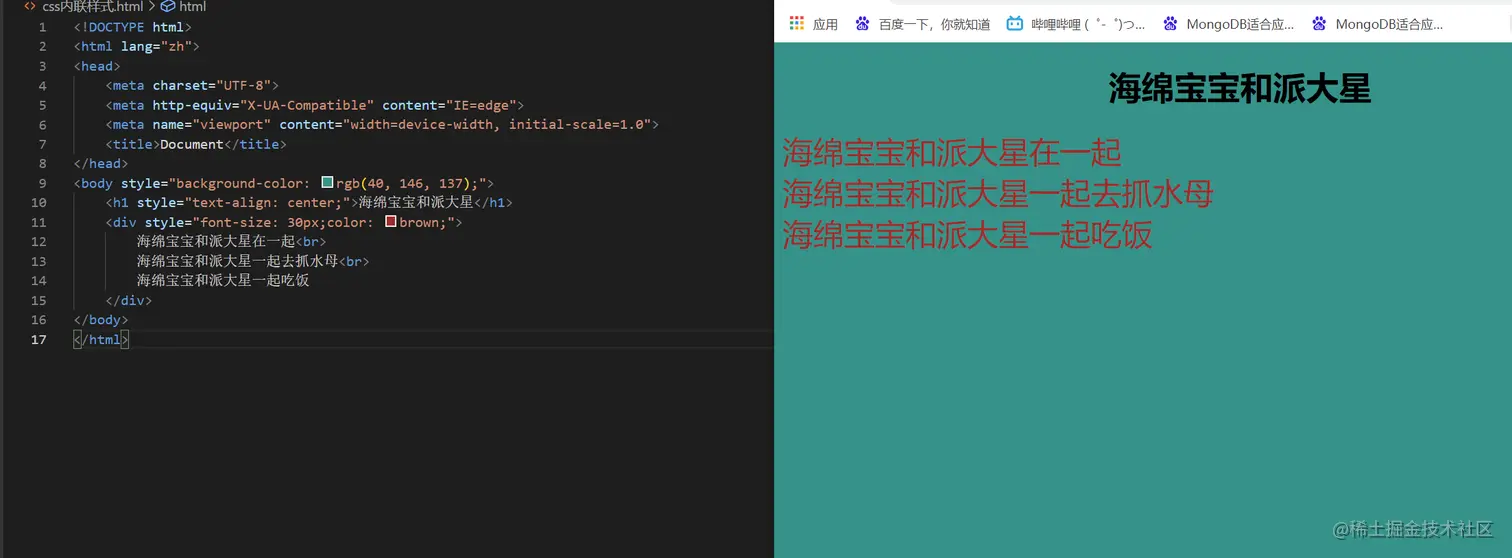Click the viewport meta tag line
Screen dimensions: 1512x558
point(381,124)
